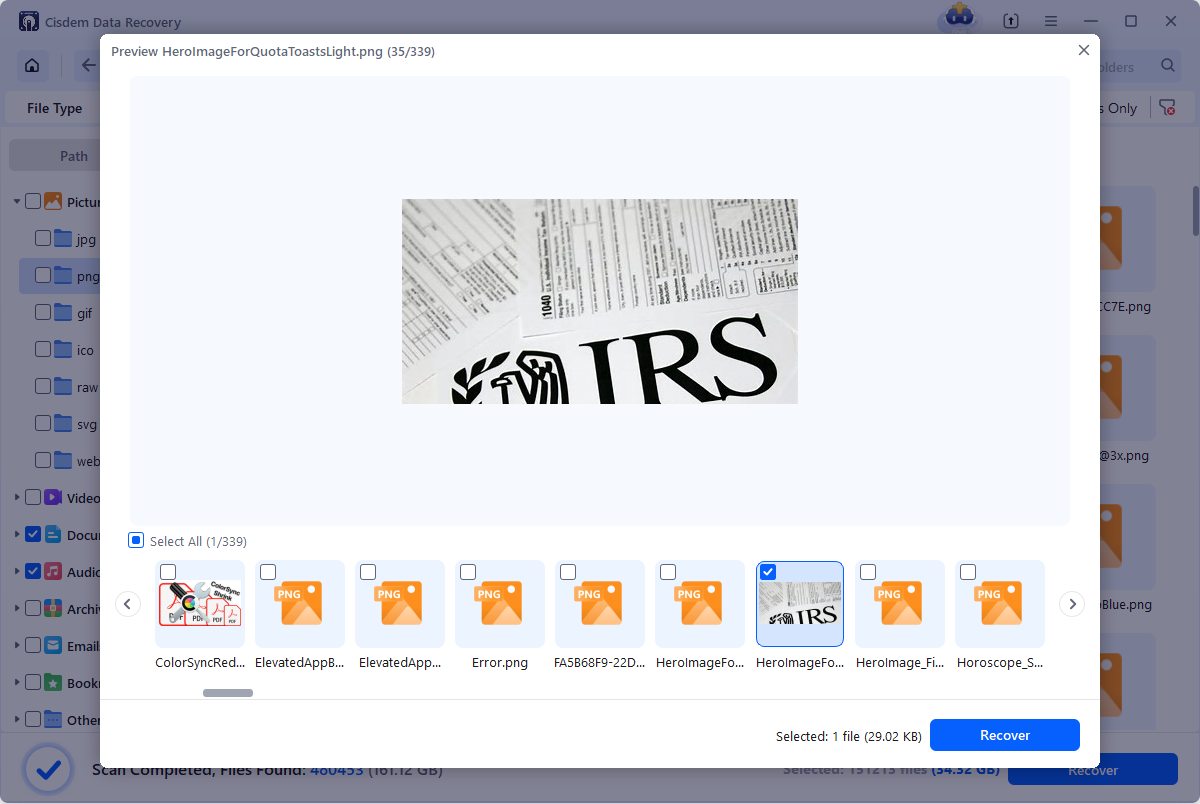Uncheck the Documents category checkbox
Screen dimensions: 1200x804
33,535
